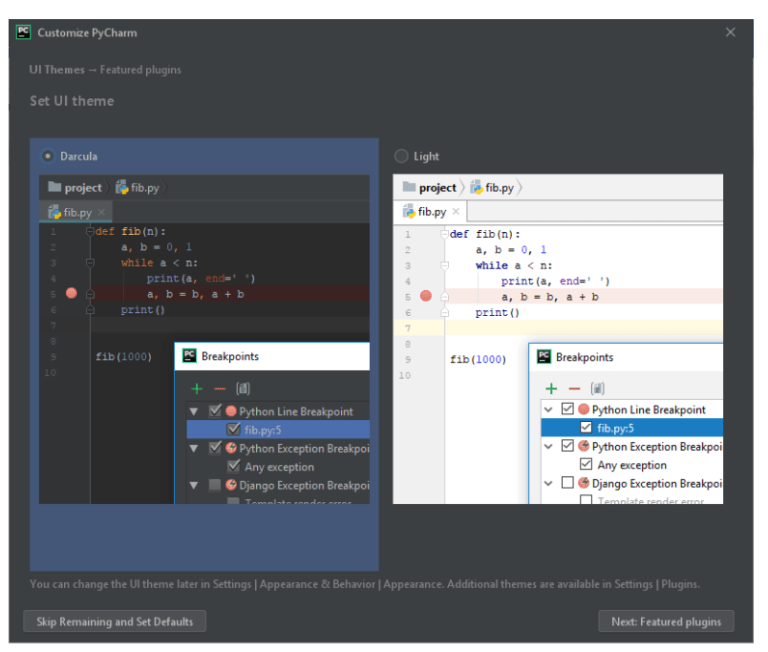The width and height of the screenshot is (768, 652).
Task: Collapse Python Exception Breakpoint in Light preview
Action: point(549,446)
